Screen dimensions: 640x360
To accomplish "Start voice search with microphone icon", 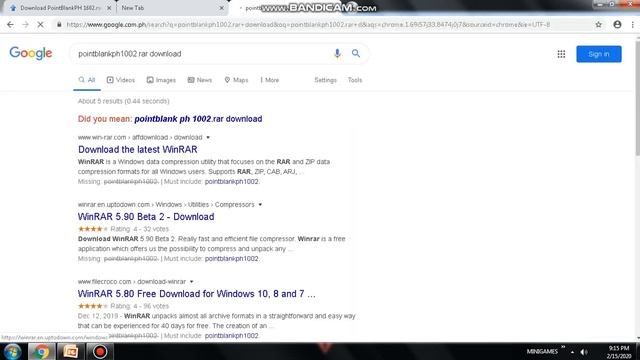I will 337,53.
